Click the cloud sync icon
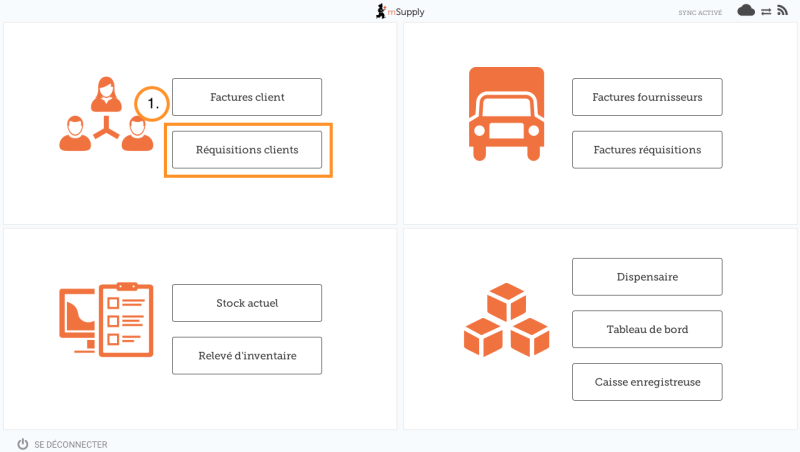The height and width of the screenshot is (452, 800). tap(746, 11)
